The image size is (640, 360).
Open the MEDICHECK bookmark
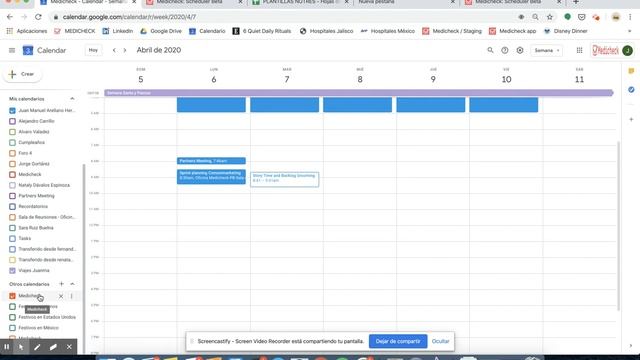coord(75,31)
